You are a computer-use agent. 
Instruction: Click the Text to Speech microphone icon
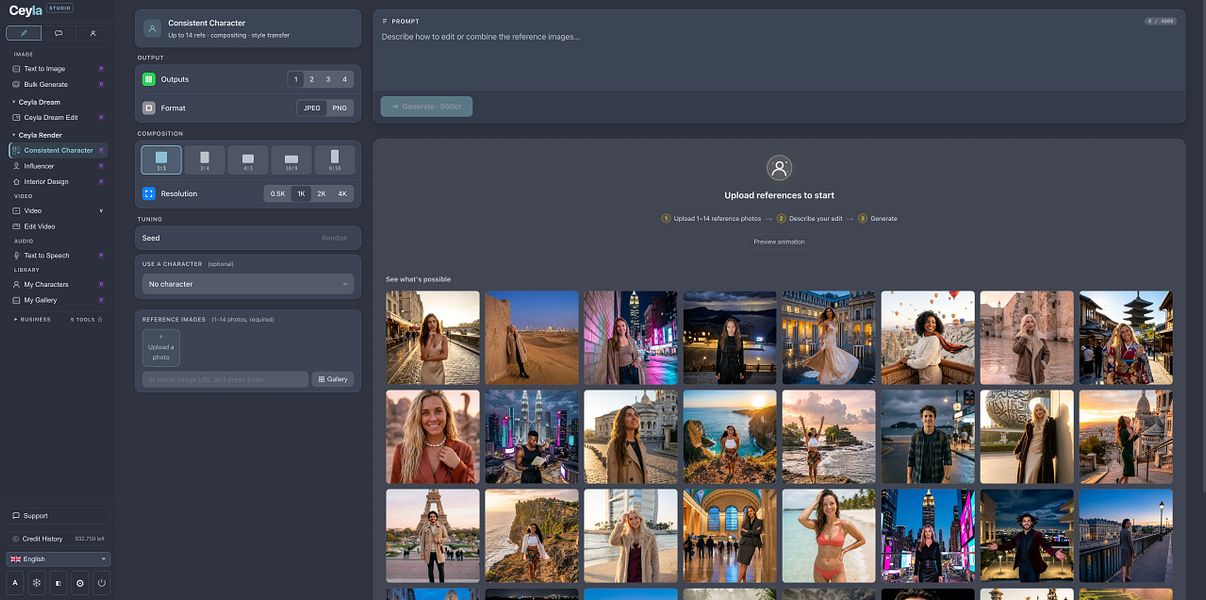[x=16, y=255]
